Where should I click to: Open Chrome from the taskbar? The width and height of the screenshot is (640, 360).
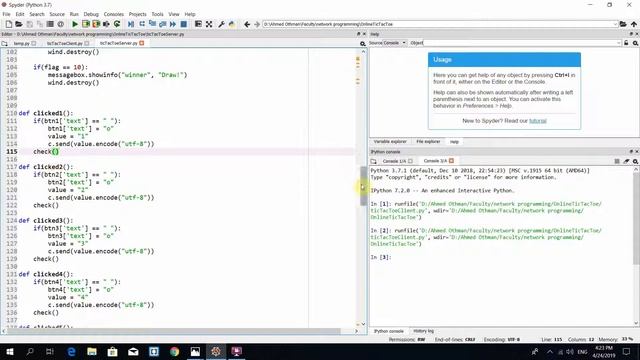point(175,351)
